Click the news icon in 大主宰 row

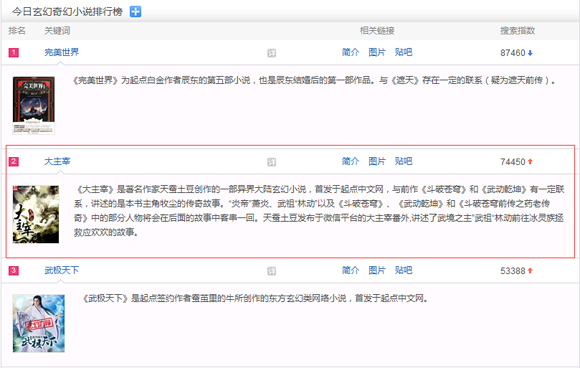(x=272, y=162)
